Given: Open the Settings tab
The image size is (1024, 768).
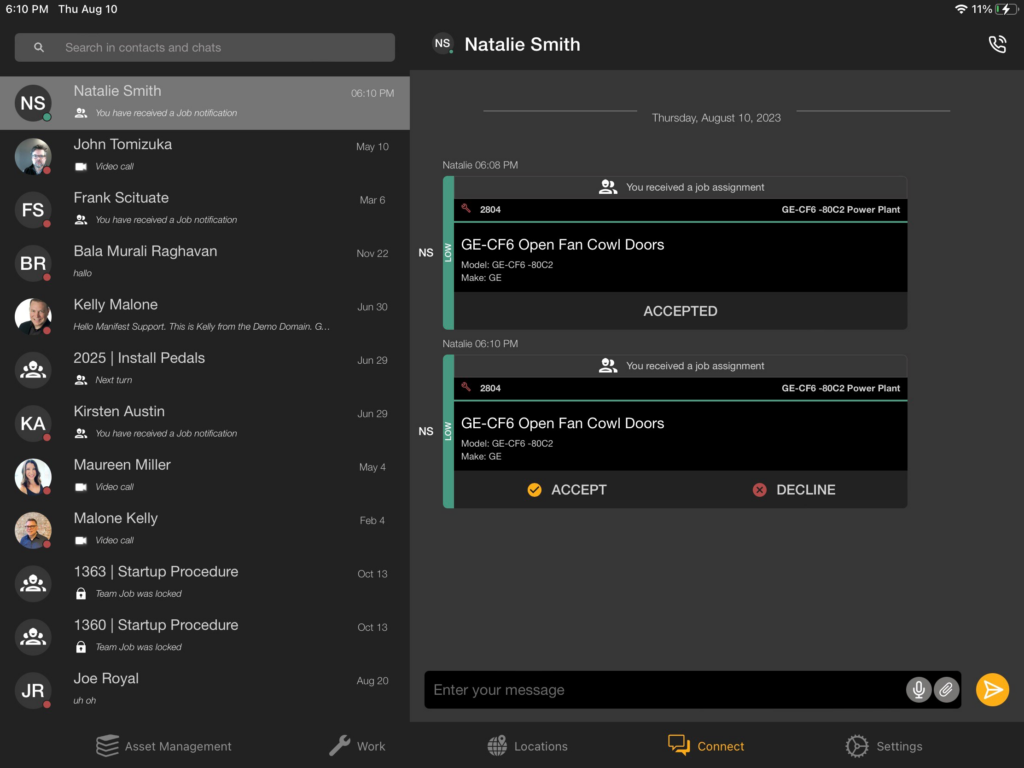Looking at the screenshot, I should point(883,746).
